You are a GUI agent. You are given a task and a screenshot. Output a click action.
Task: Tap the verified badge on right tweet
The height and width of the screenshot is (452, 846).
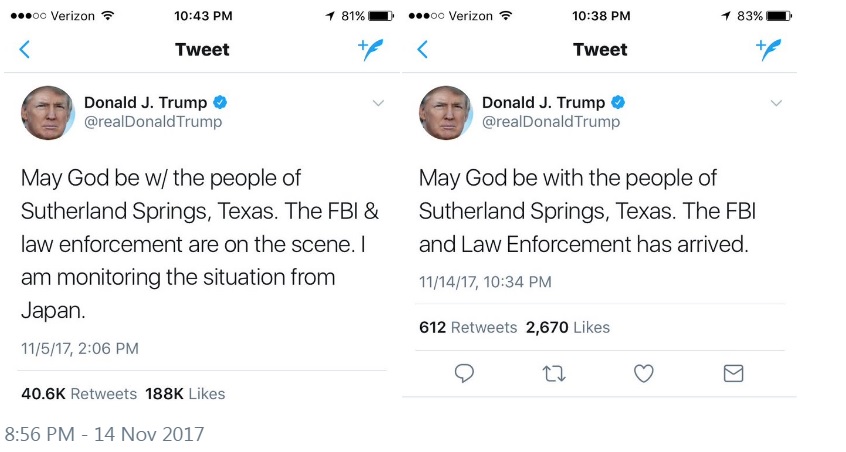[618, 103]
